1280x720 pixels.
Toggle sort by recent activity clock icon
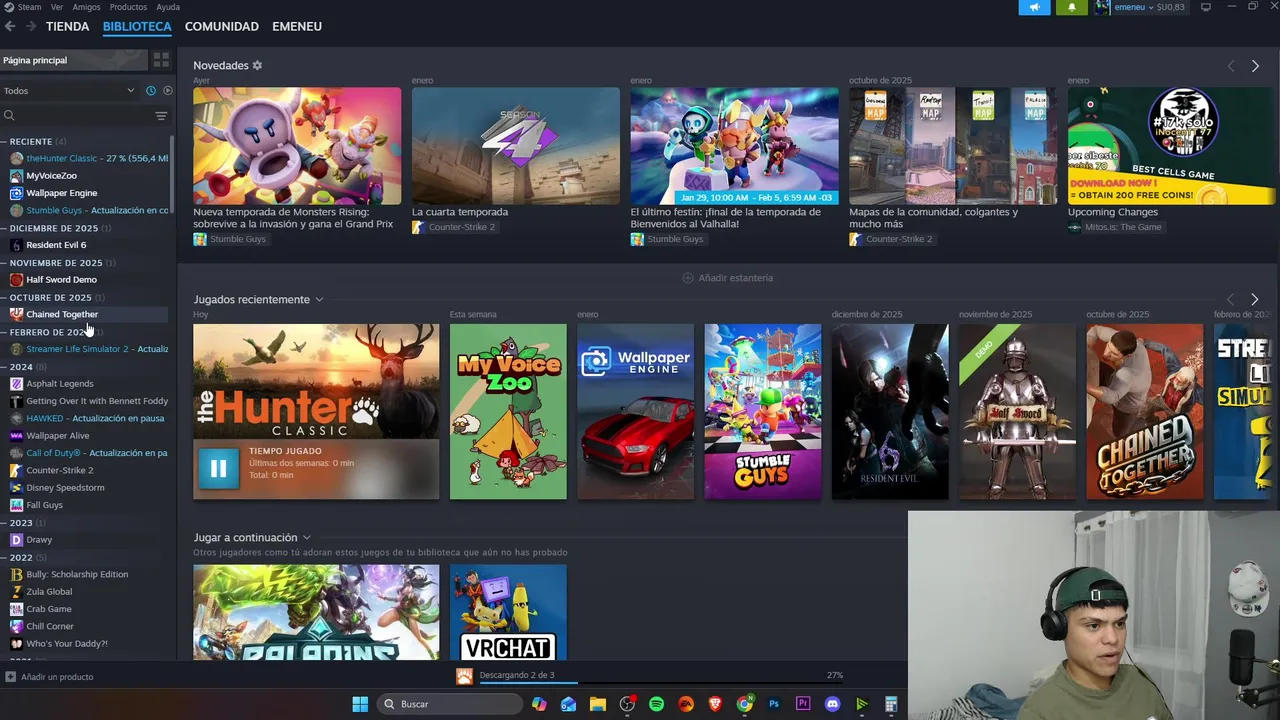(x=151, y=90)
